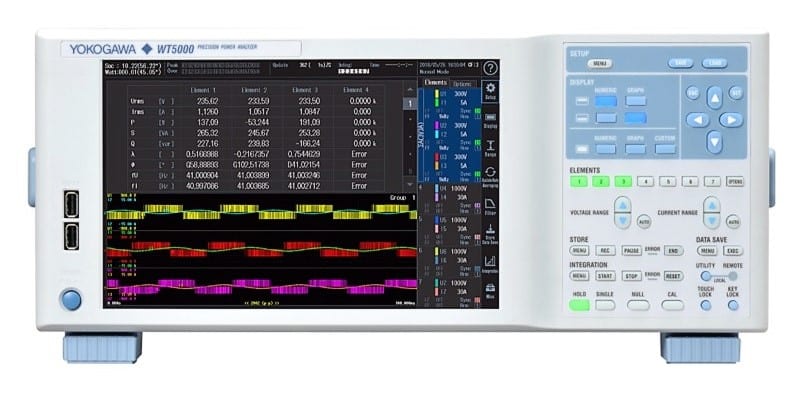Push the DATA SAVE MENU button
The width and height of the screenshot is (800, 395).
[707, 251]
